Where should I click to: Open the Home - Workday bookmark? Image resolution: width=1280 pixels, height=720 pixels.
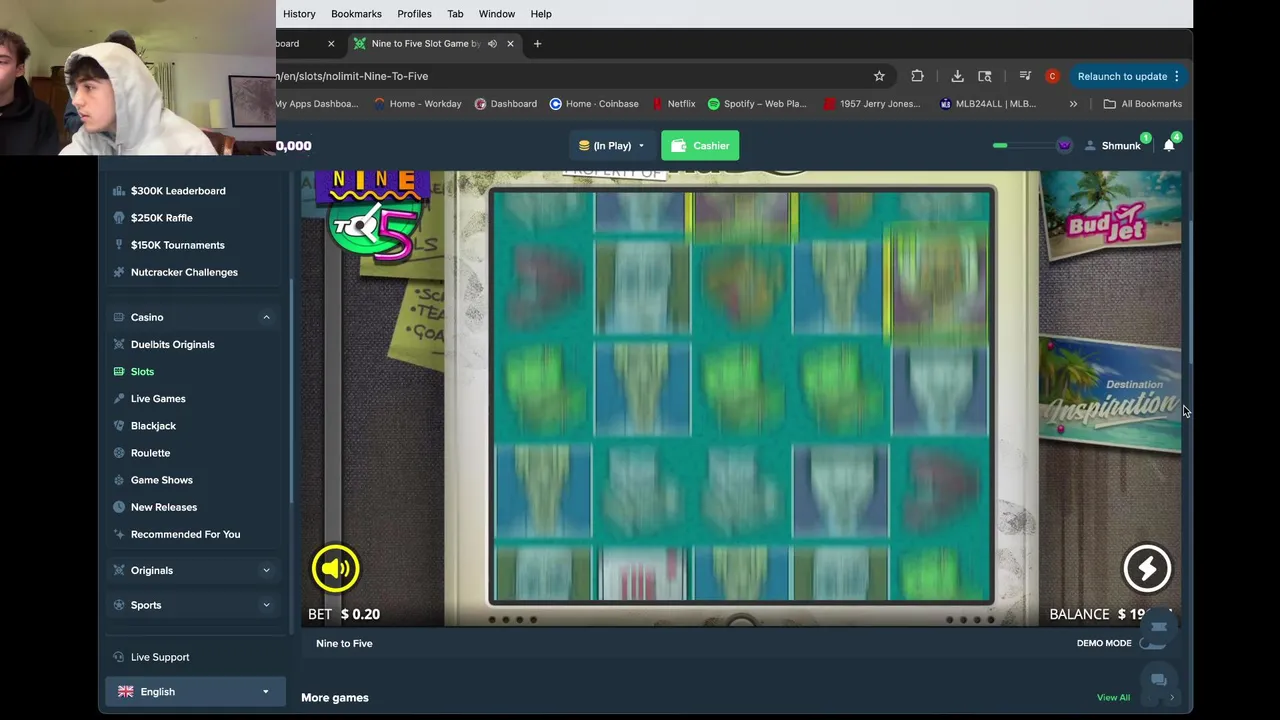coord(417,104)
